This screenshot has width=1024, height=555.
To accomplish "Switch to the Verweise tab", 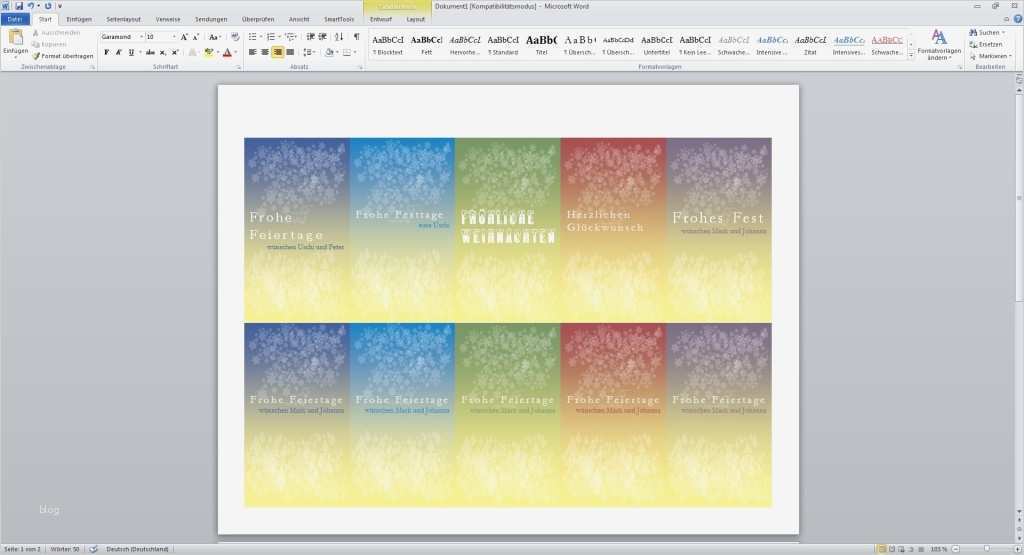I will (168, 20).
